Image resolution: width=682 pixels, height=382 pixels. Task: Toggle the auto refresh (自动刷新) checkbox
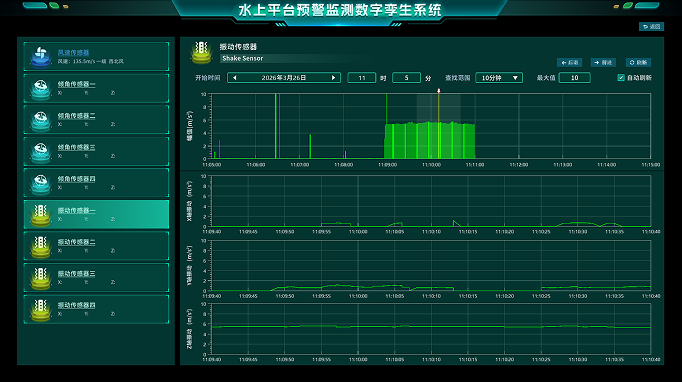621,78
